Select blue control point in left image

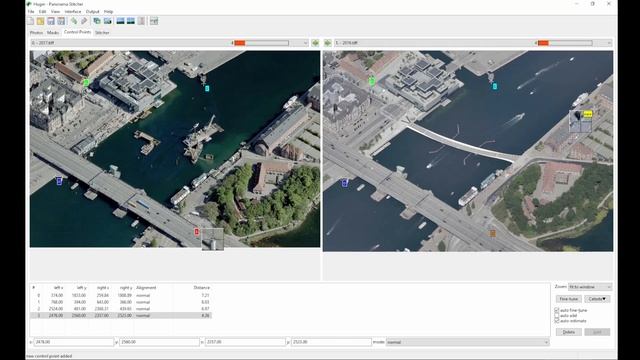(x=59, y=181)
